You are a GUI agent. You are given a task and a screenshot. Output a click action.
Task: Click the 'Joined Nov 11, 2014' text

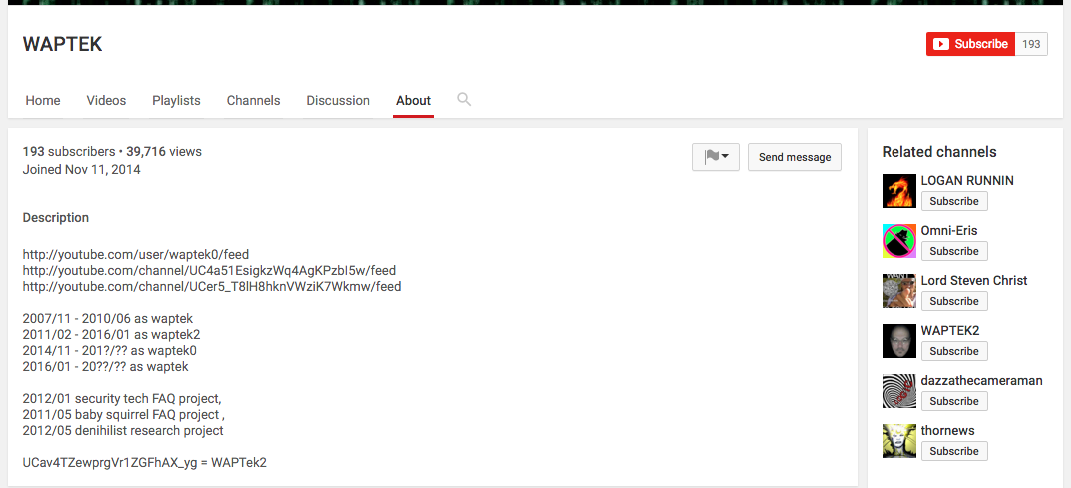pos(82,170)
